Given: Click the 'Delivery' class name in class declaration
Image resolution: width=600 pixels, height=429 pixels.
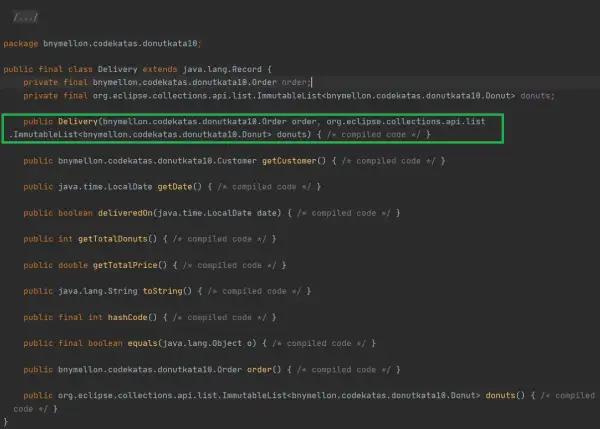Looking at the screenshot, I should coord(117,69).
